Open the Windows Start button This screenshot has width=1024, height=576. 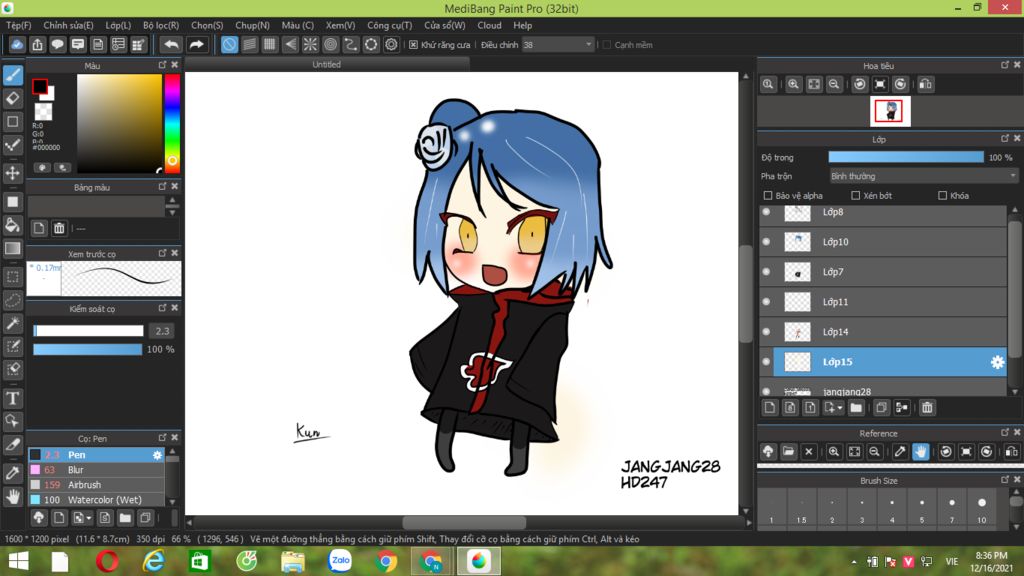[x=18, y=562]
